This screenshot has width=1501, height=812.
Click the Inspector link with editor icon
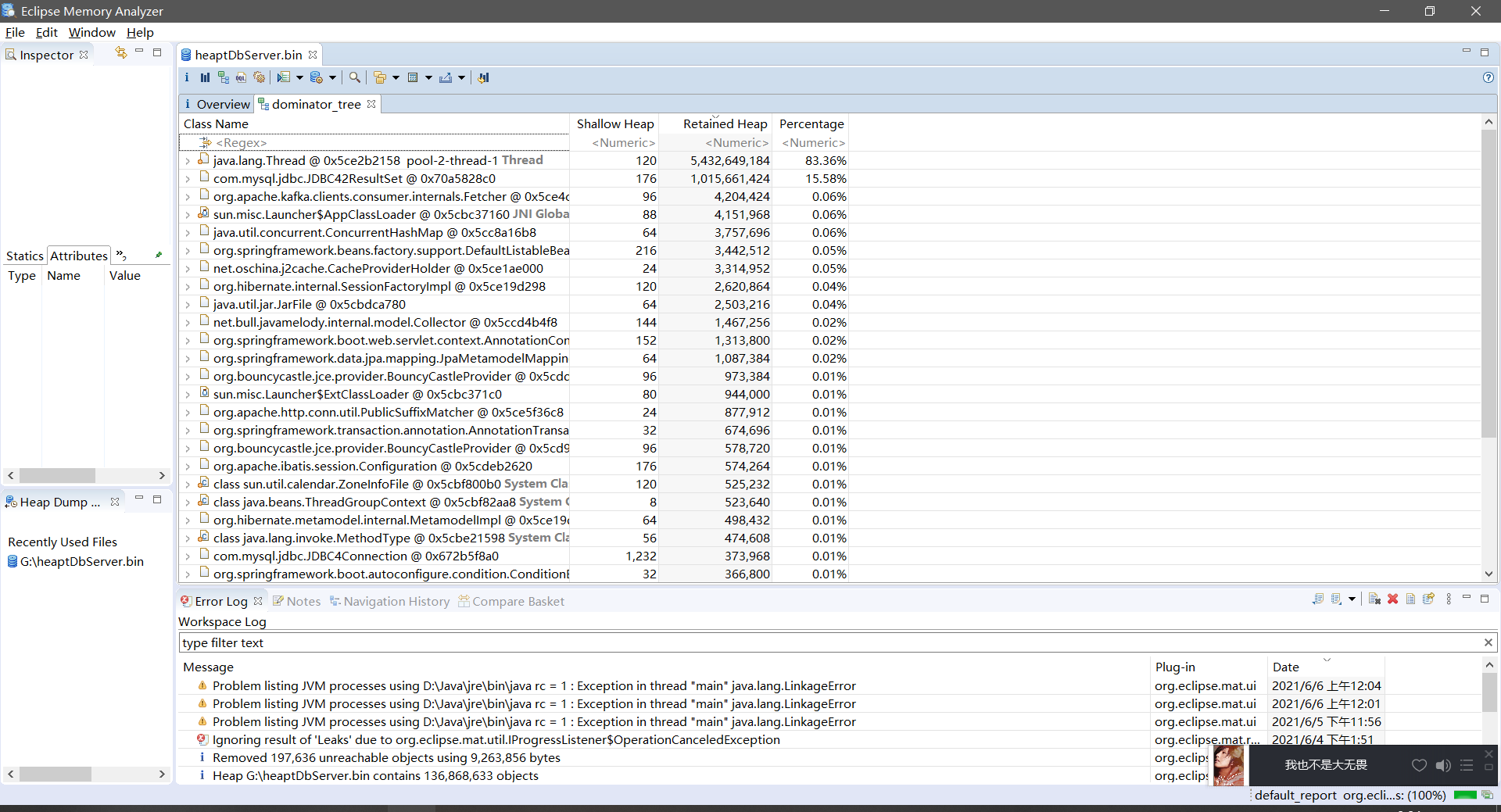pos(121,52)
